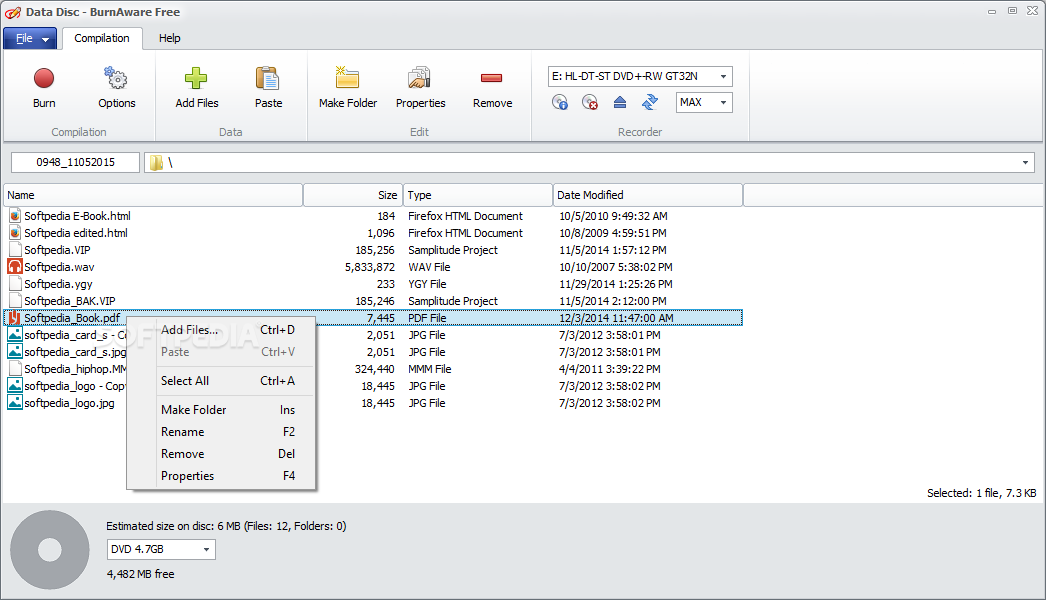Select the Softpedia_hiphop.MMM file name
Image resolution: width=1046 pixels, height=600 pixels.
click(75, 369)
